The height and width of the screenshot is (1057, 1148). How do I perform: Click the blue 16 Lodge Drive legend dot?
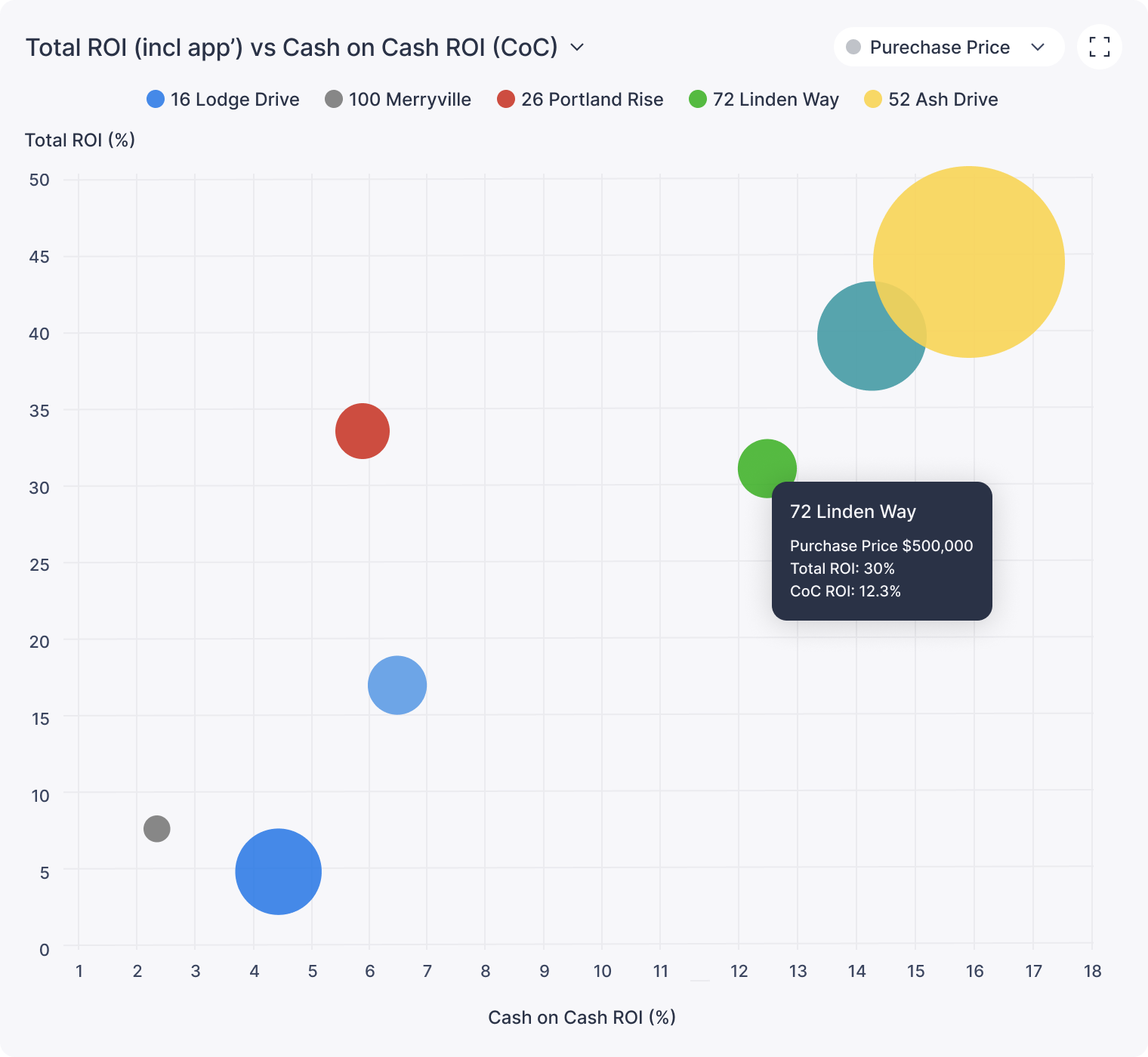point(156,100)
